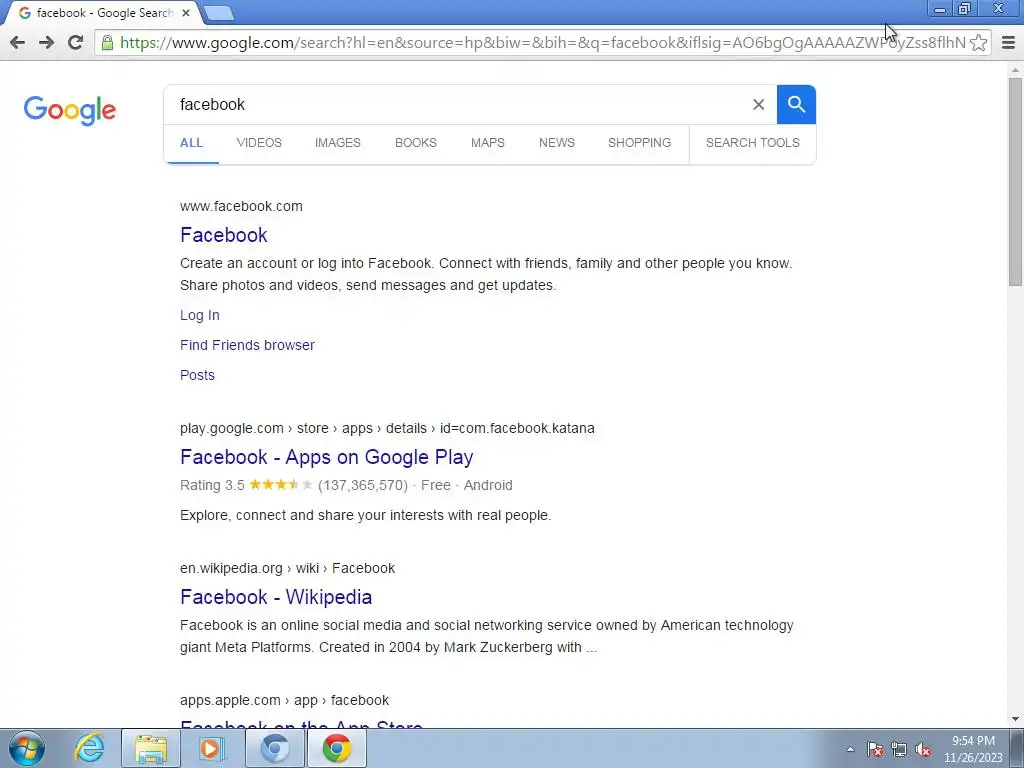
Task: Reload the page with the refresh icon
Action: pyautogui.click(x=76, y=43)
